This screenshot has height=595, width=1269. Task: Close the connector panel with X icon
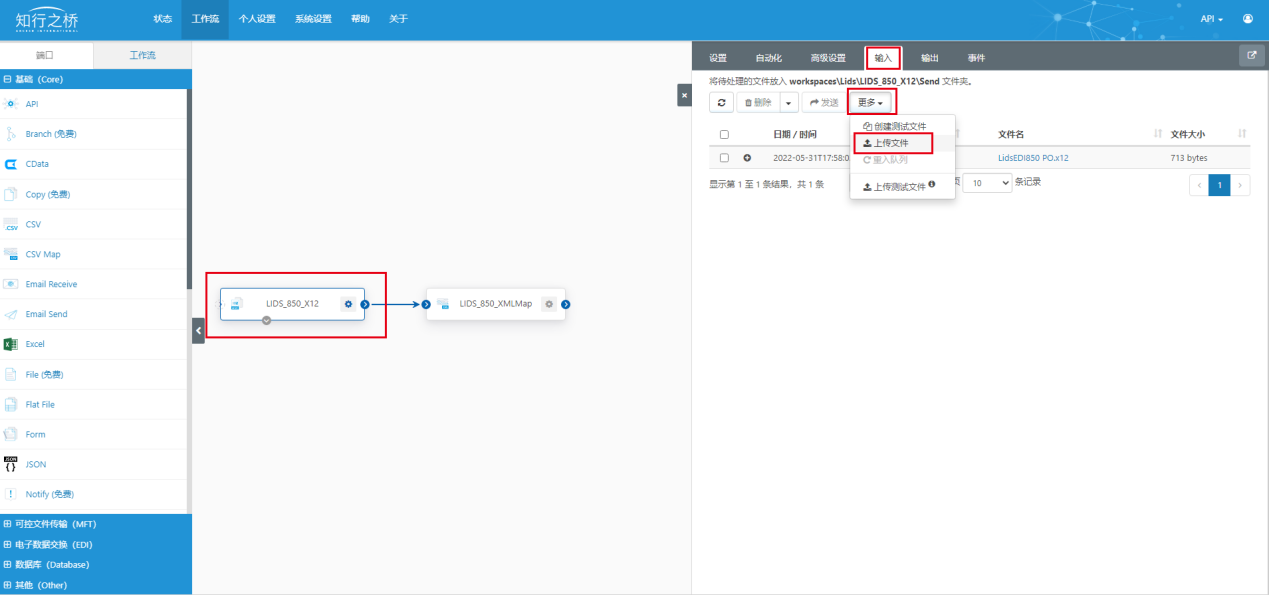(684, 95)
